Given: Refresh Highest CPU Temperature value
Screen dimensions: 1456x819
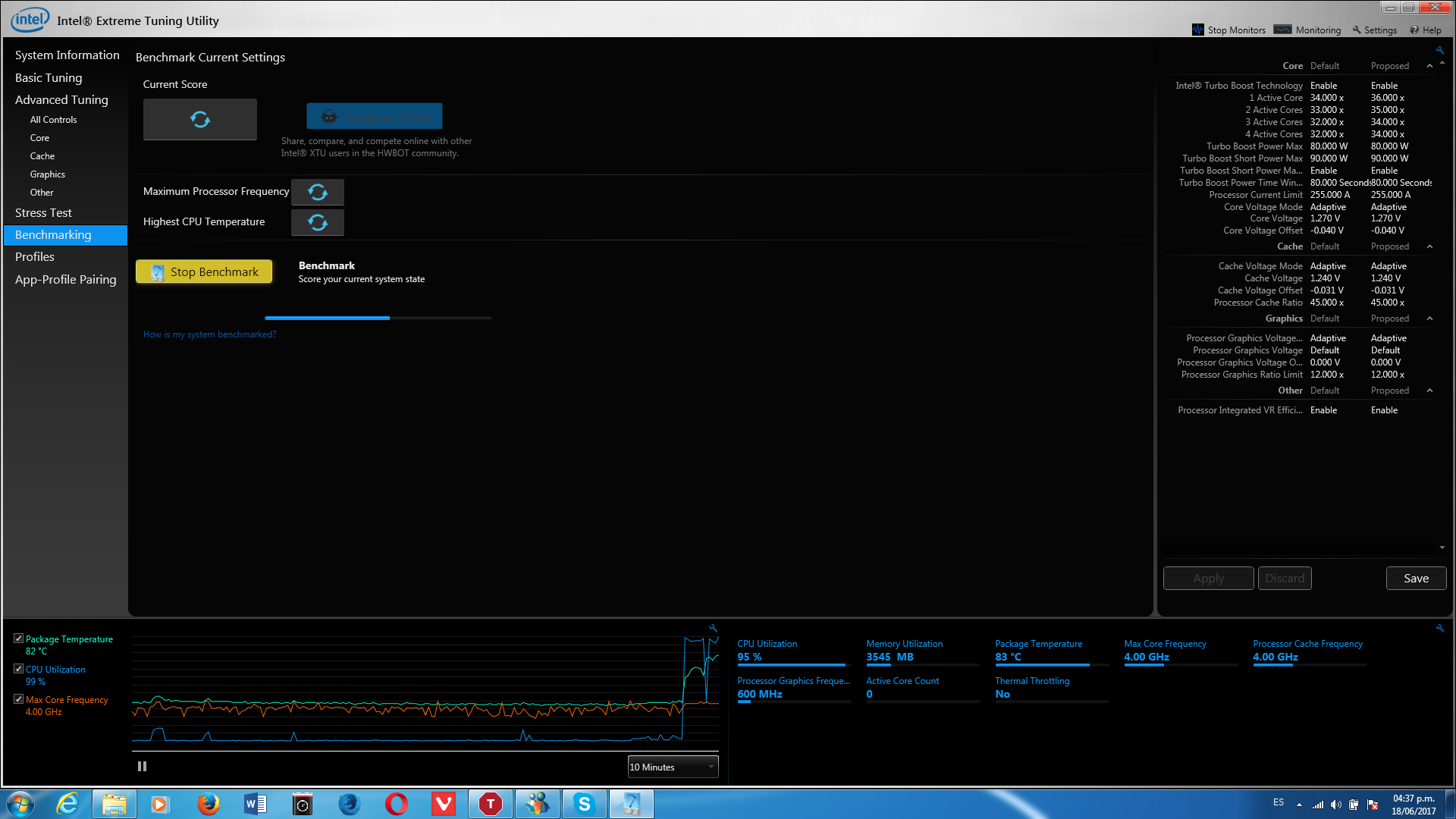Looking at the screenshot, I should point(318,222).
